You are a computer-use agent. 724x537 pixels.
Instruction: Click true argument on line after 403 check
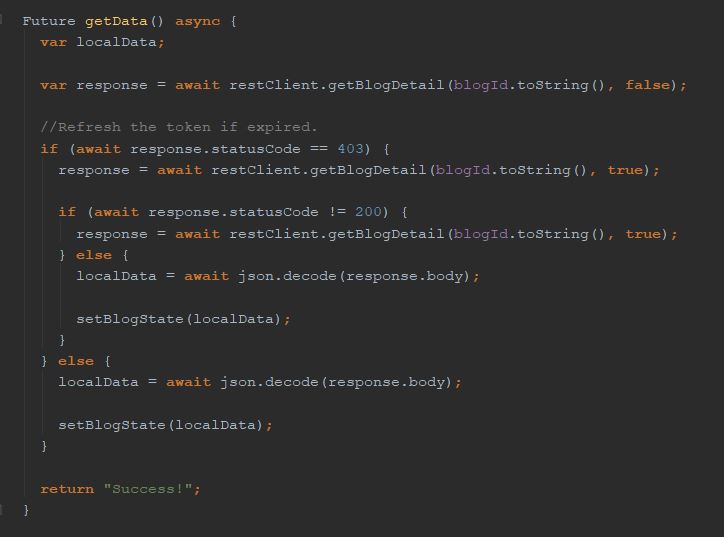624,170
